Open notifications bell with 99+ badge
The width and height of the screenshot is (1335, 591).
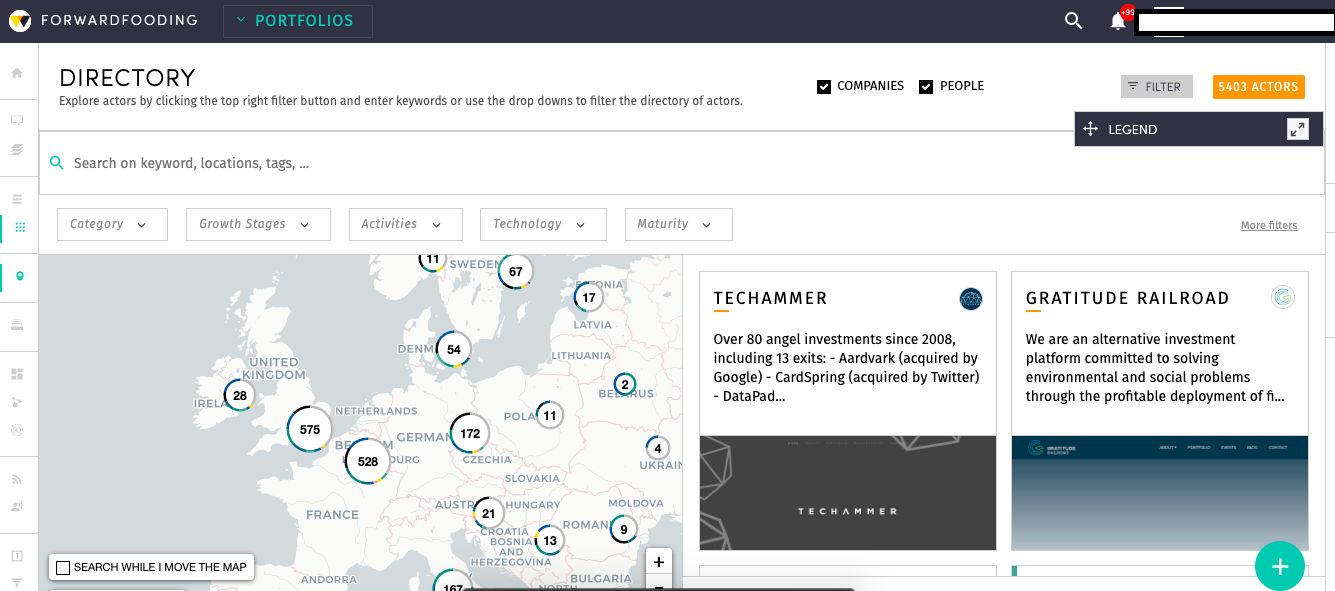(1118, 21)
